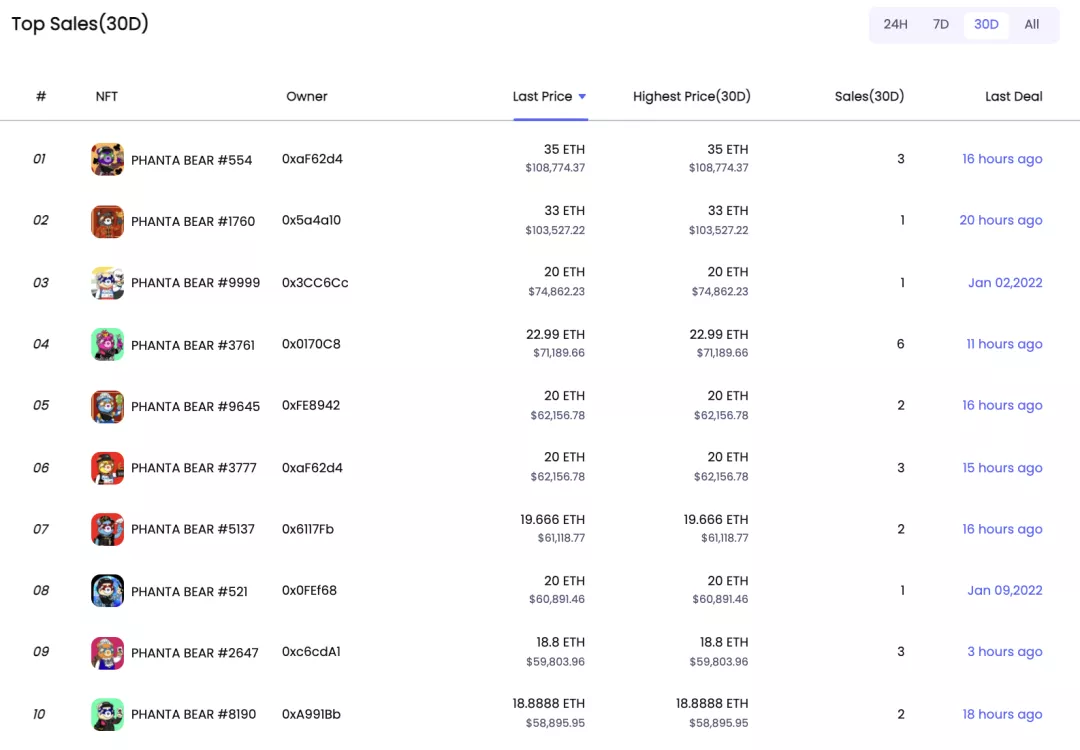Open the PHANTA BEAR #9999 name link
The width and height of the screenshot is (1080, 750).
point(196,282)
